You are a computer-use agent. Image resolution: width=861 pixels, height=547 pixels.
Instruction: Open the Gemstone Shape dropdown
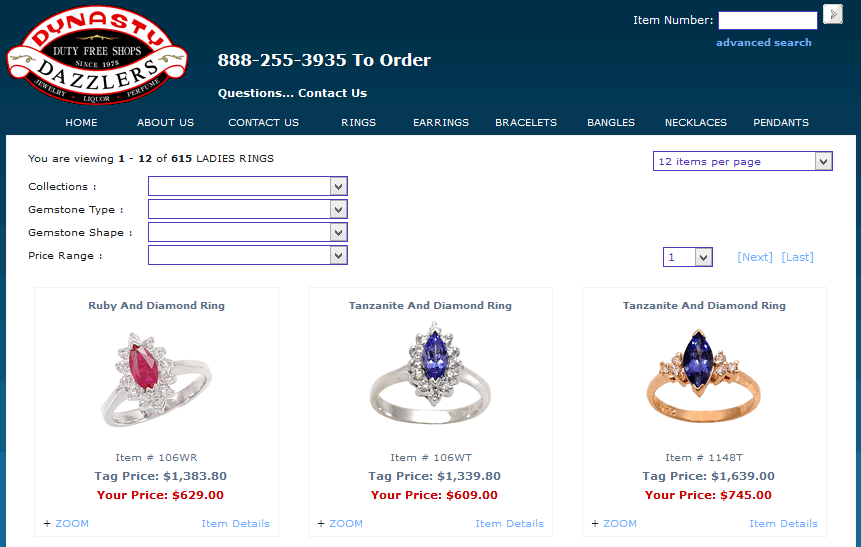click(x=248, y=232)
